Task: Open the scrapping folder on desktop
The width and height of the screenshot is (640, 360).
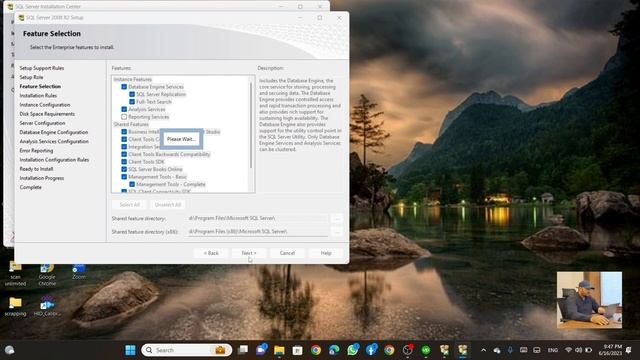Action: [x=16, y=307]
